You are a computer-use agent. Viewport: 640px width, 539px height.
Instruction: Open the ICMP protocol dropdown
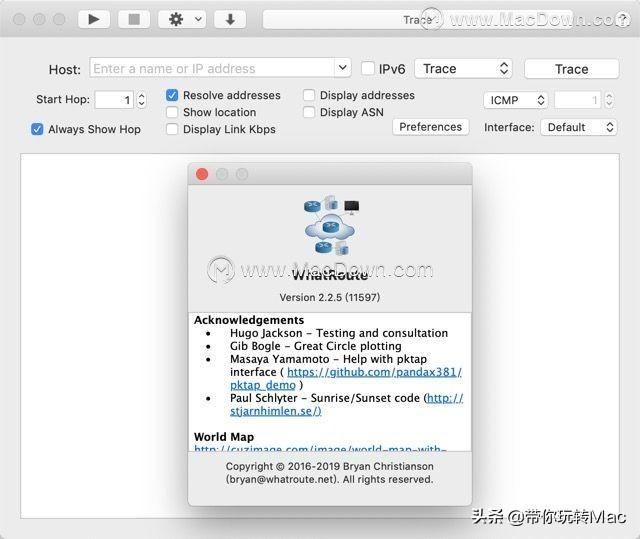(516, 100)
